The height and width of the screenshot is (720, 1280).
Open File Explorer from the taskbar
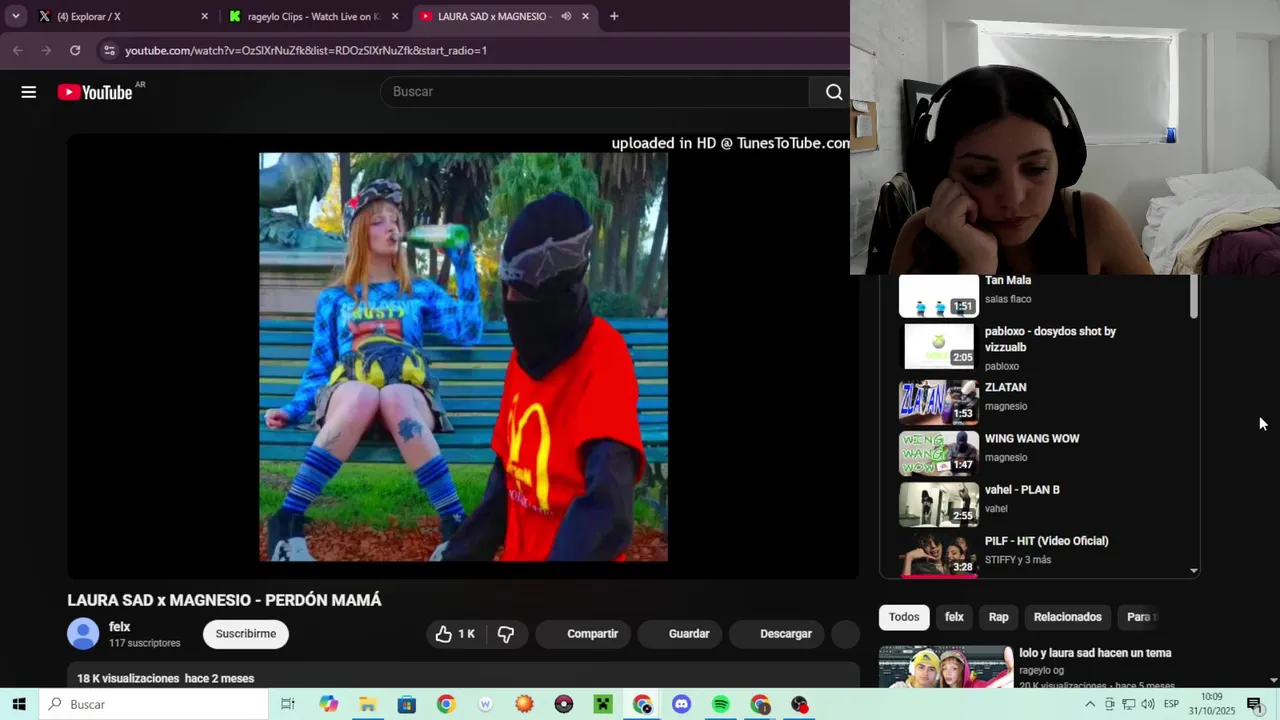[368, 704]
